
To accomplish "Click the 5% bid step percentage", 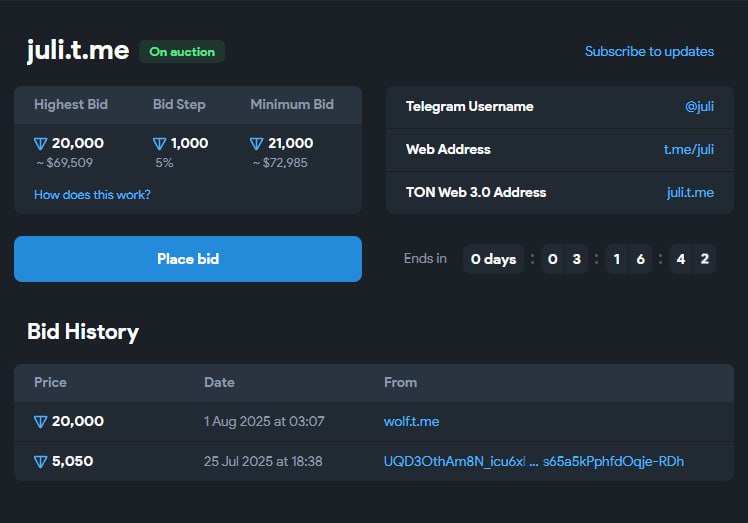I will click(164, 163).
